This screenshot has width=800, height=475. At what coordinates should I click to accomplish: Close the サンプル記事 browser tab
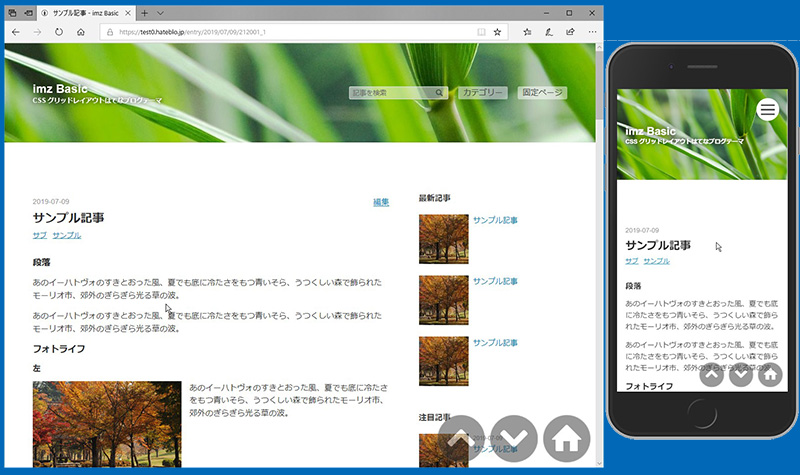coord(128,13)
